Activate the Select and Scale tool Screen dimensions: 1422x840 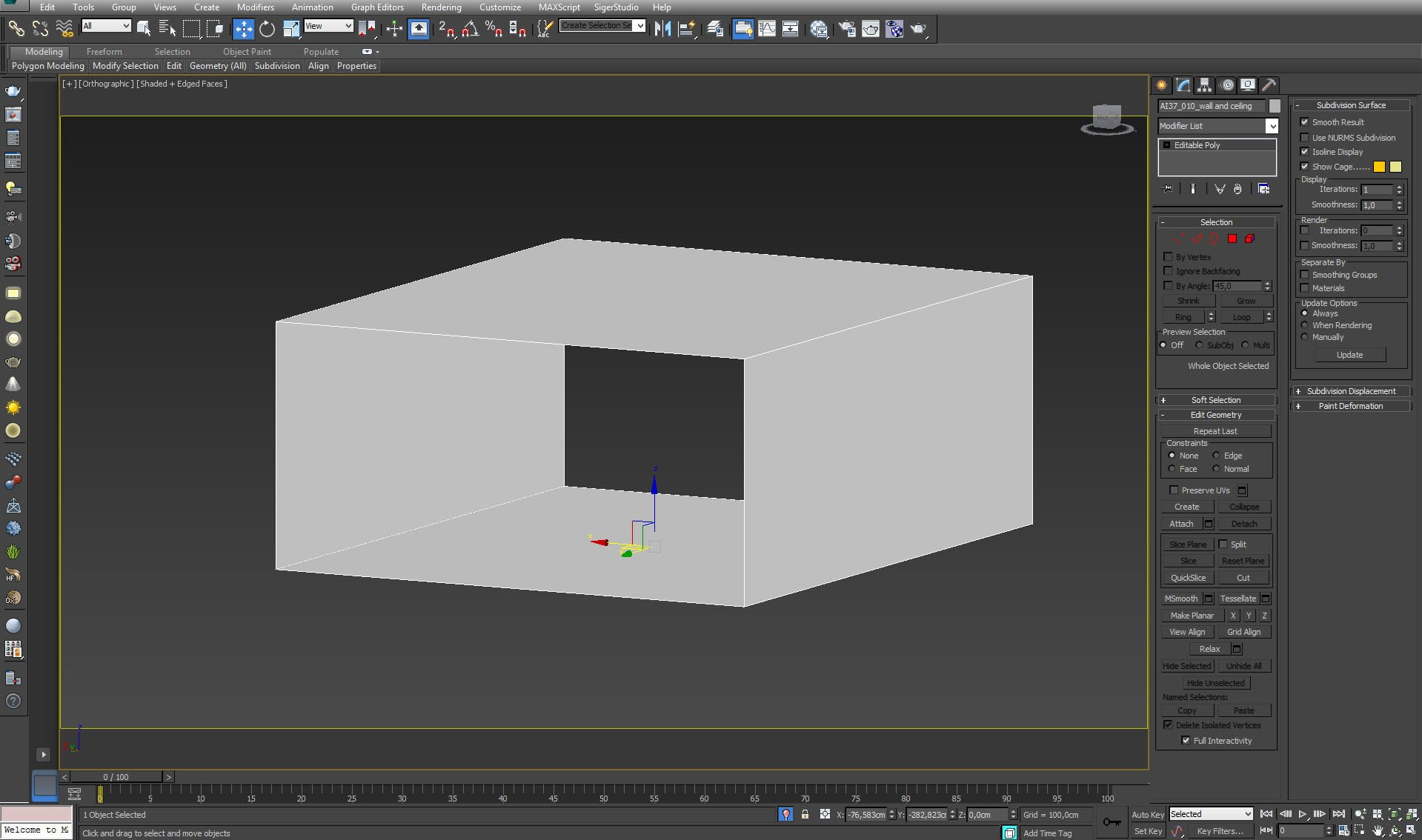click(x=291, y=29)
